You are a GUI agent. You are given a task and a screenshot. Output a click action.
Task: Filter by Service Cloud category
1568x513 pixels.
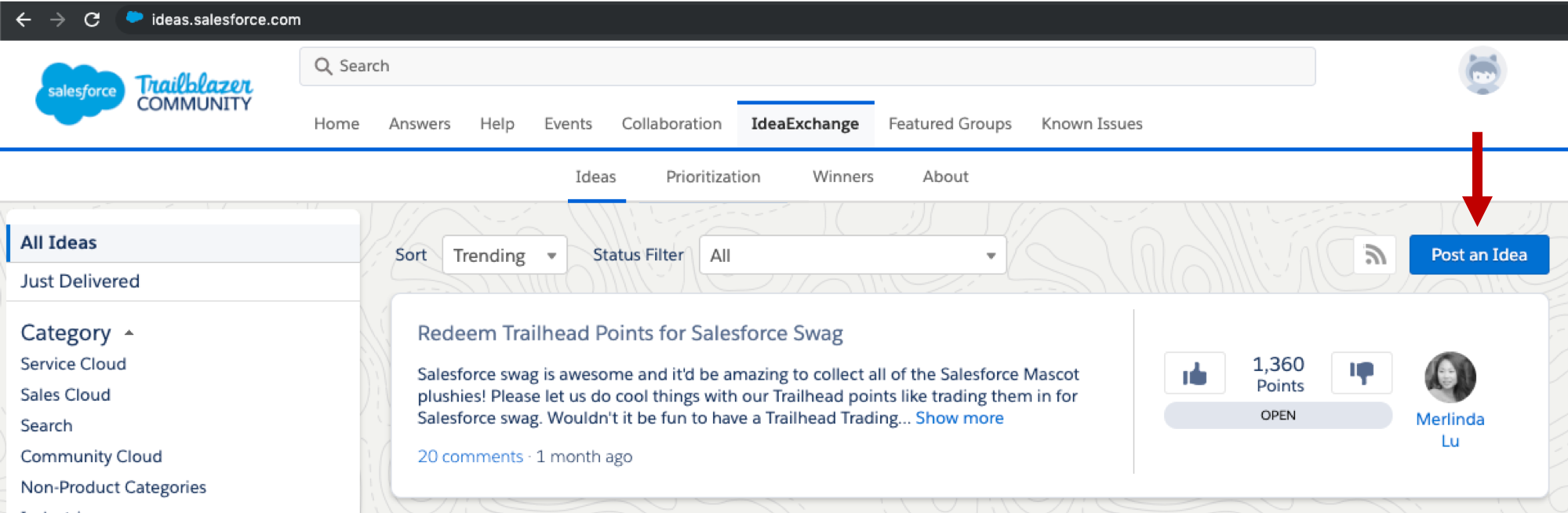pos(73,364)
